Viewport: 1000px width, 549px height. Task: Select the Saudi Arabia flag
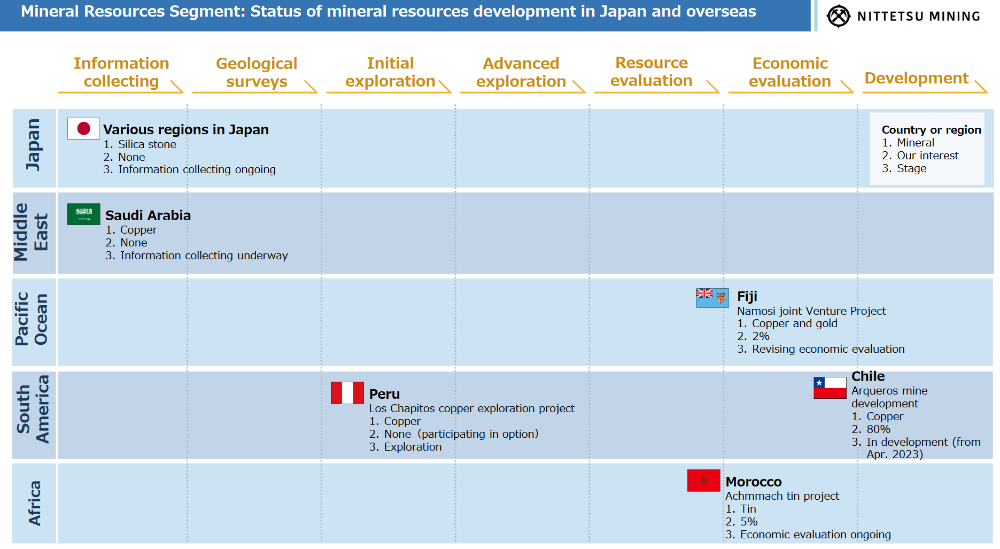point(83,214)
